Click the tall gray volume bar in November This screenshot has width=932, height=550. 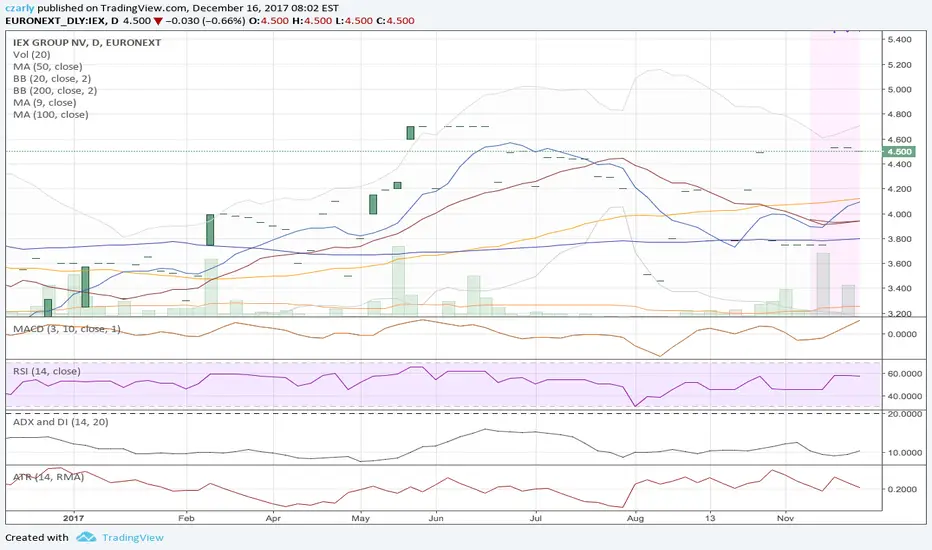pyautogui.click(x=823, y=283)
